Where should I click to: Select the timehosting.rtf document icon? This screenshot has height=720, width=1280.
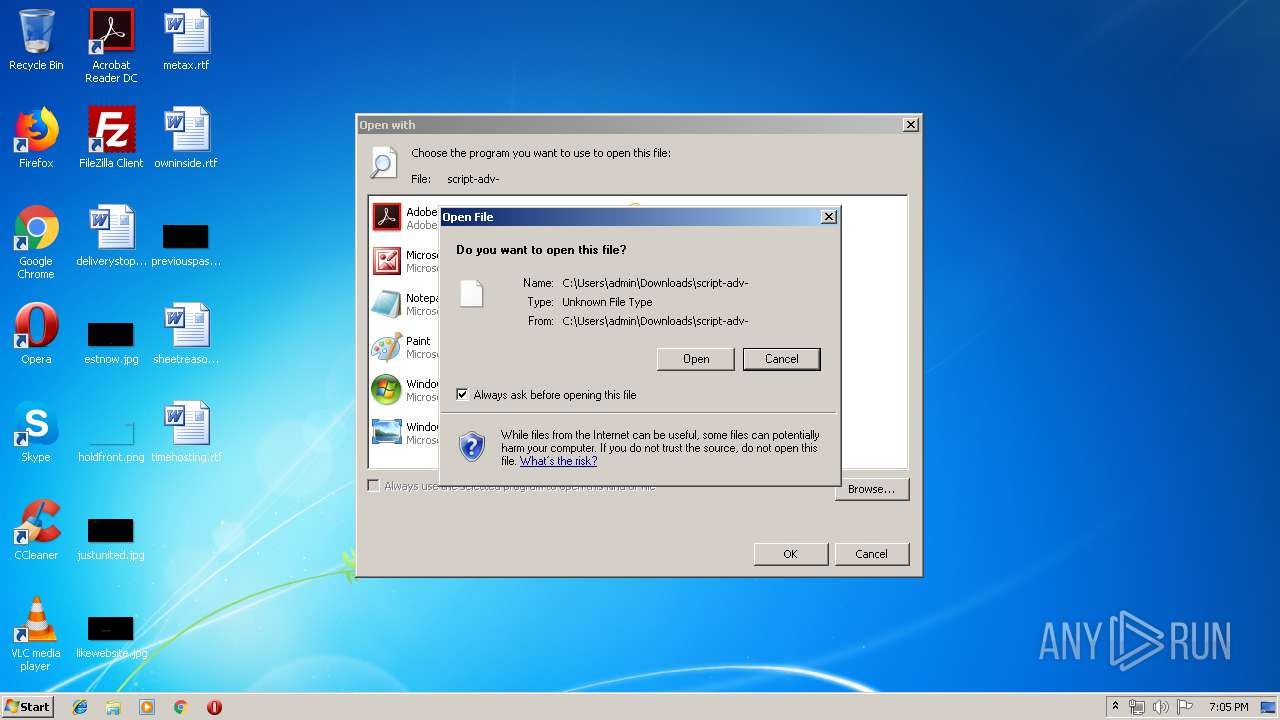click(x=186, y=432)
